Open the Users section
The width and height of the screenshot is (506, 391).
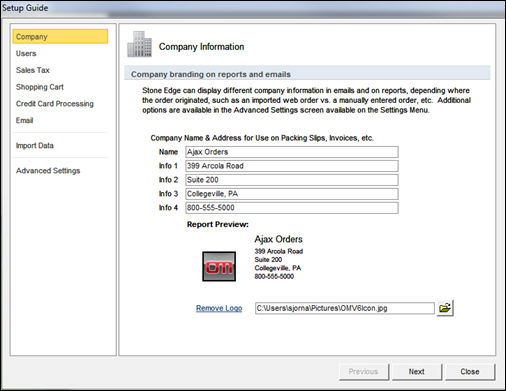click(26, 53)
